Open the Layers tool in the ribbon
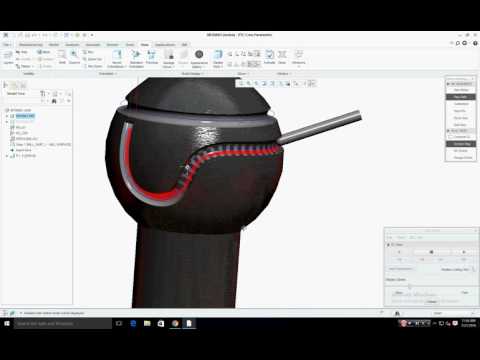The width and height of the screenshot is (480, 360). (8, 57)
